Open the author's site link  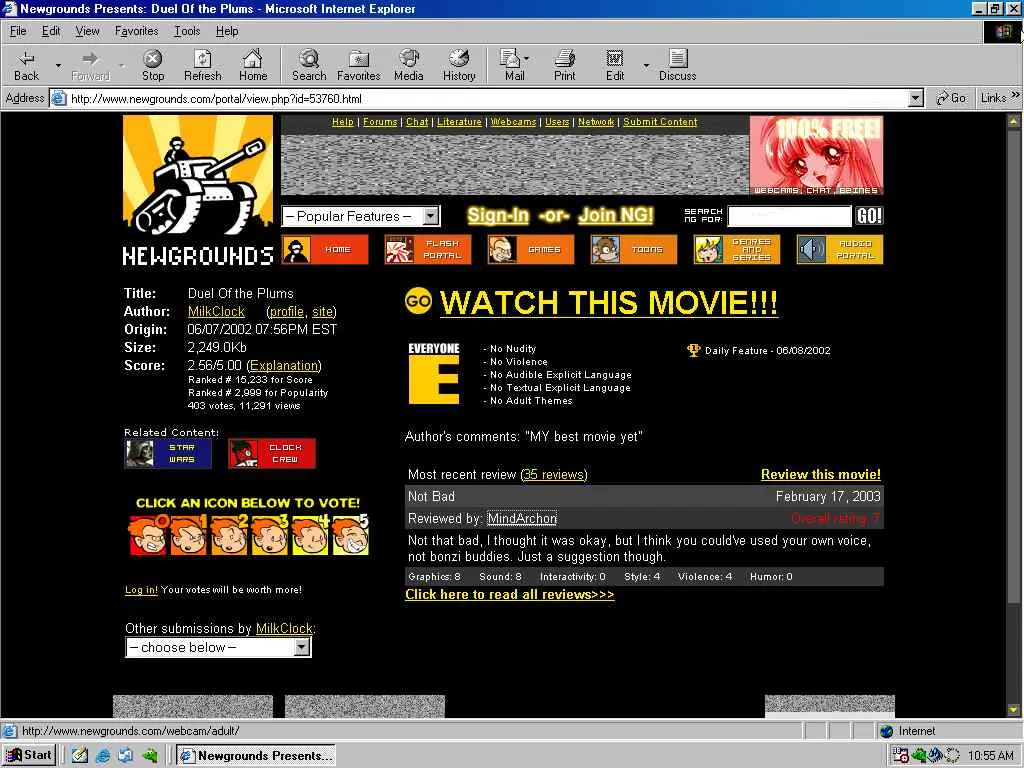click(x=323, y=312)
